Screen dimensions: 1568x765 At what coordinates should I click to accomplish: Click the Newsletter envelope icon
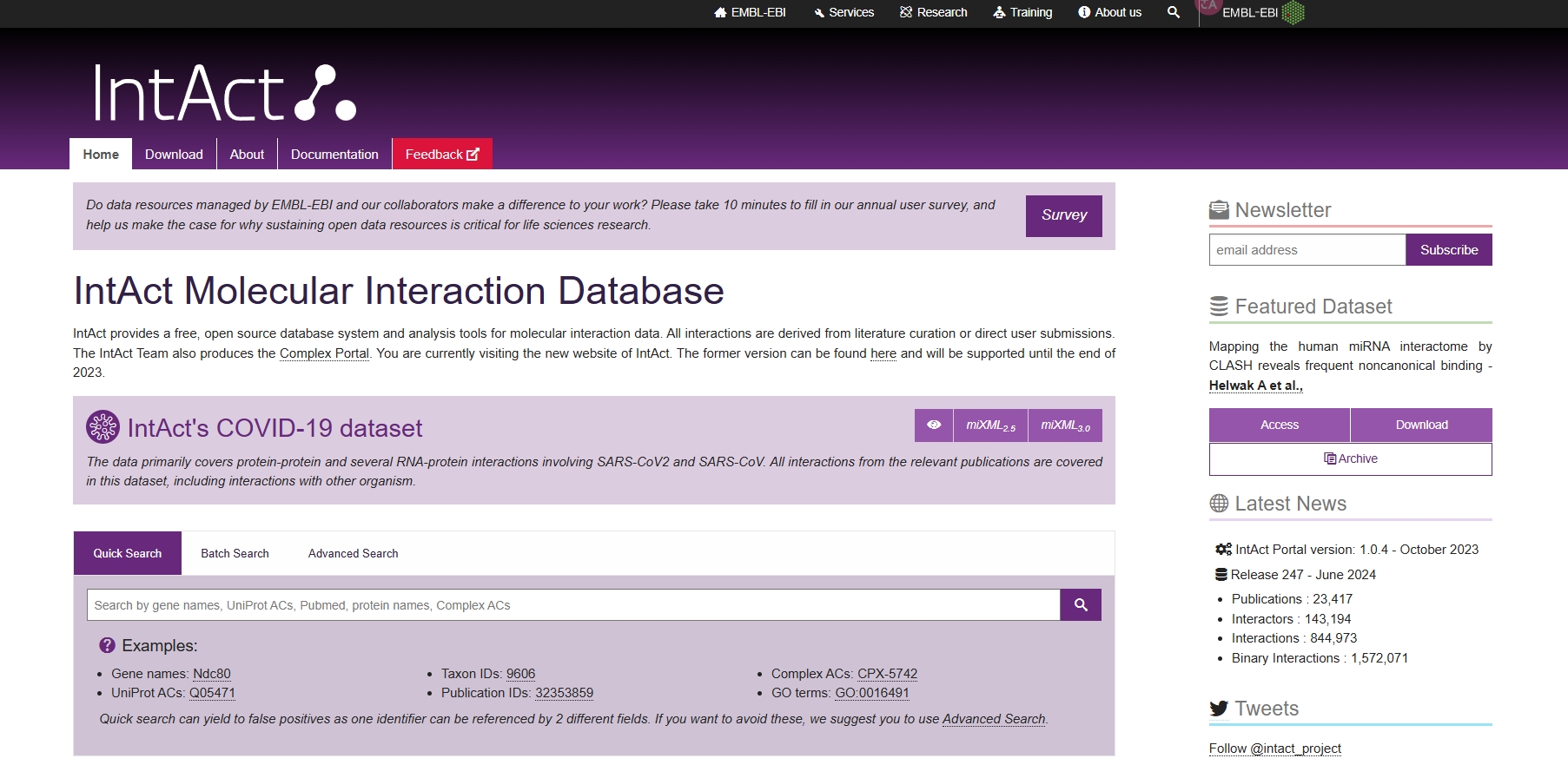1219,210
